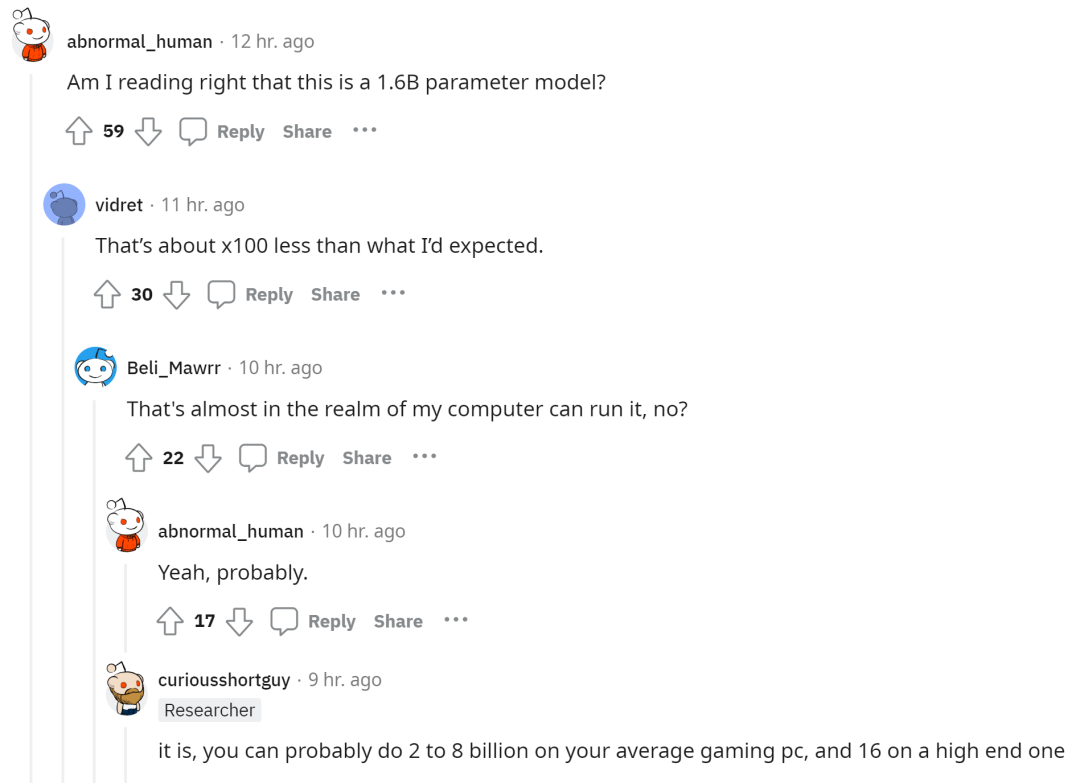Viewport: 1080px width, 783px height.
Task: Upvote Beli_Mawrr's comment
Action: tap(139, 458)
